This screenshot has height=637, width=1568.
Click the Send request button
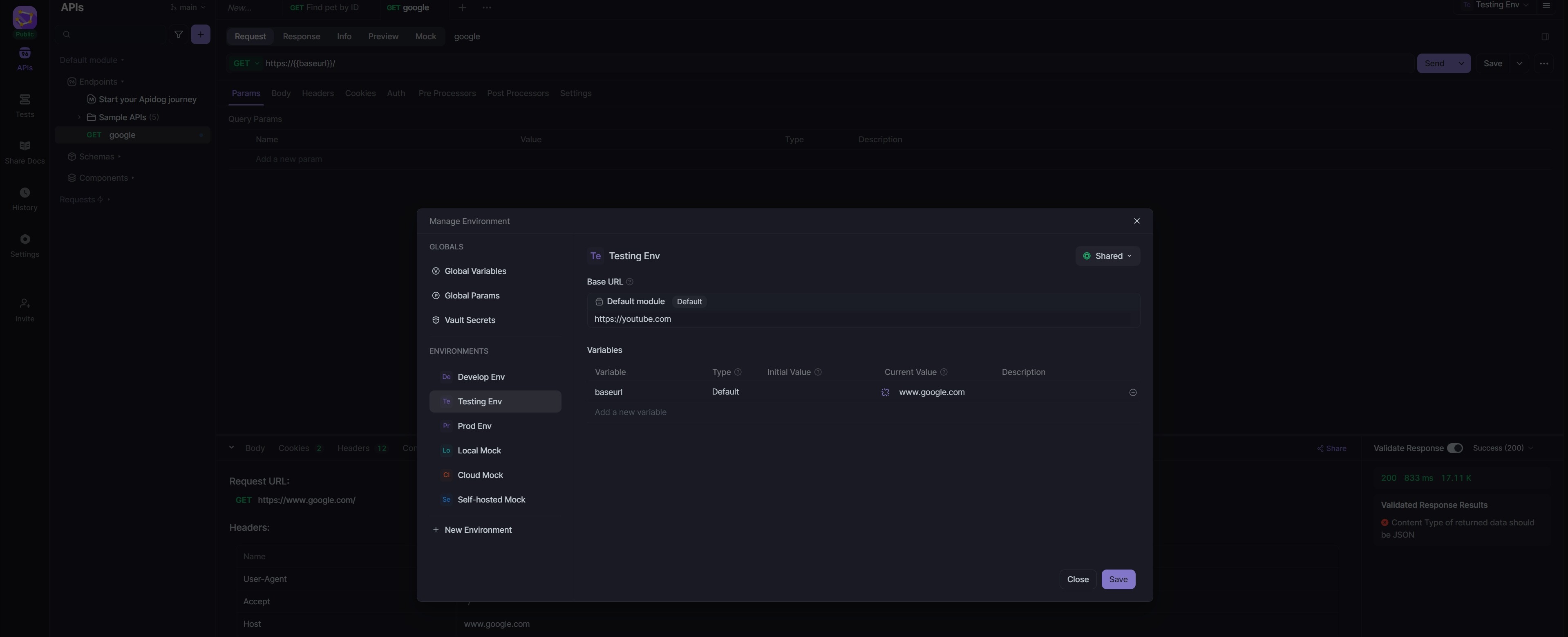coord(1434,63)
